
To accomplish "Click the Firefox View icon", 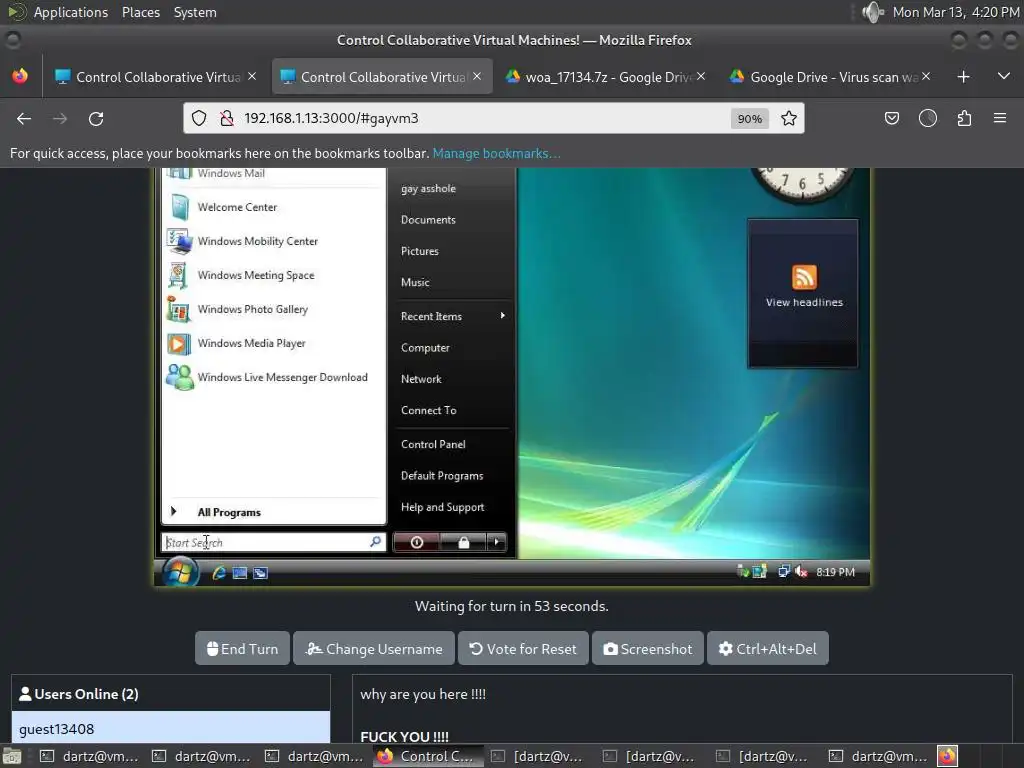I will (20, 76).
